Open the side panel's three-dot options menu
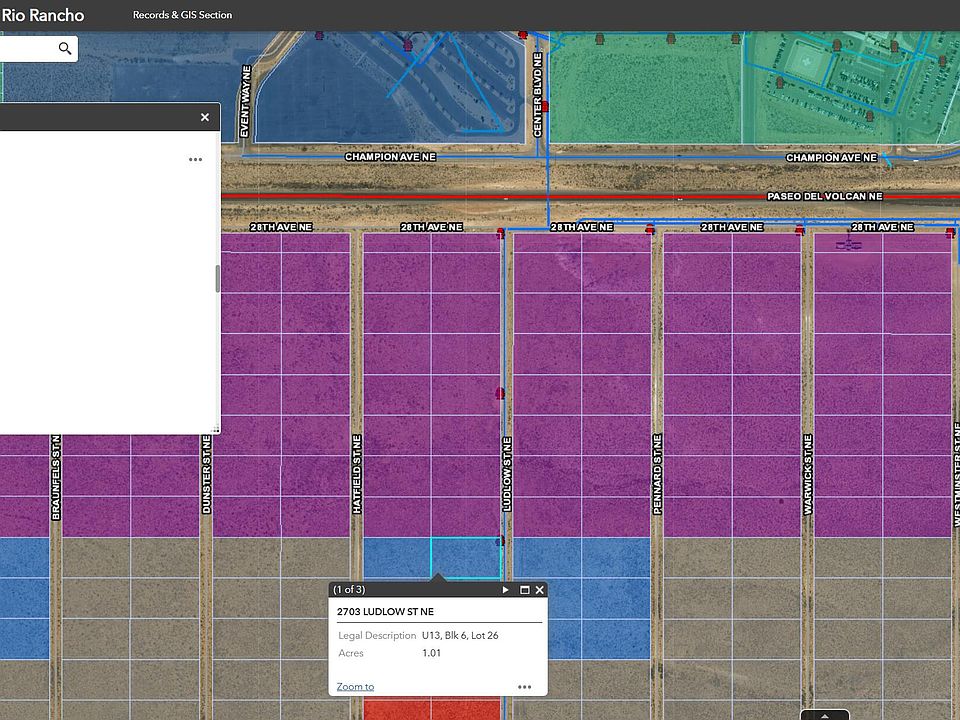 tap(195, 159)
